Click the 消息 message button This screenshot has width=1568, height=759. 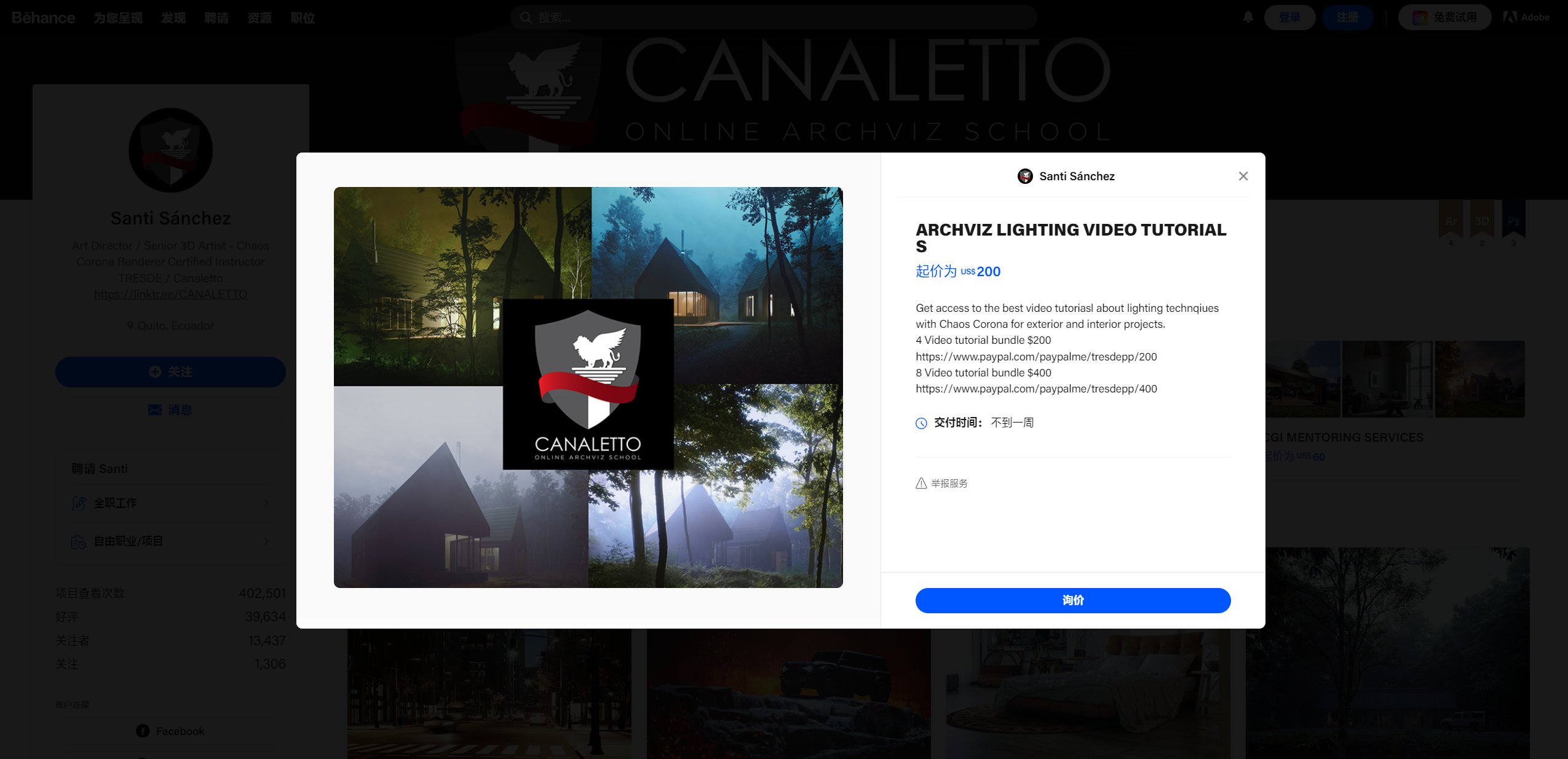(x=170, y=410)
